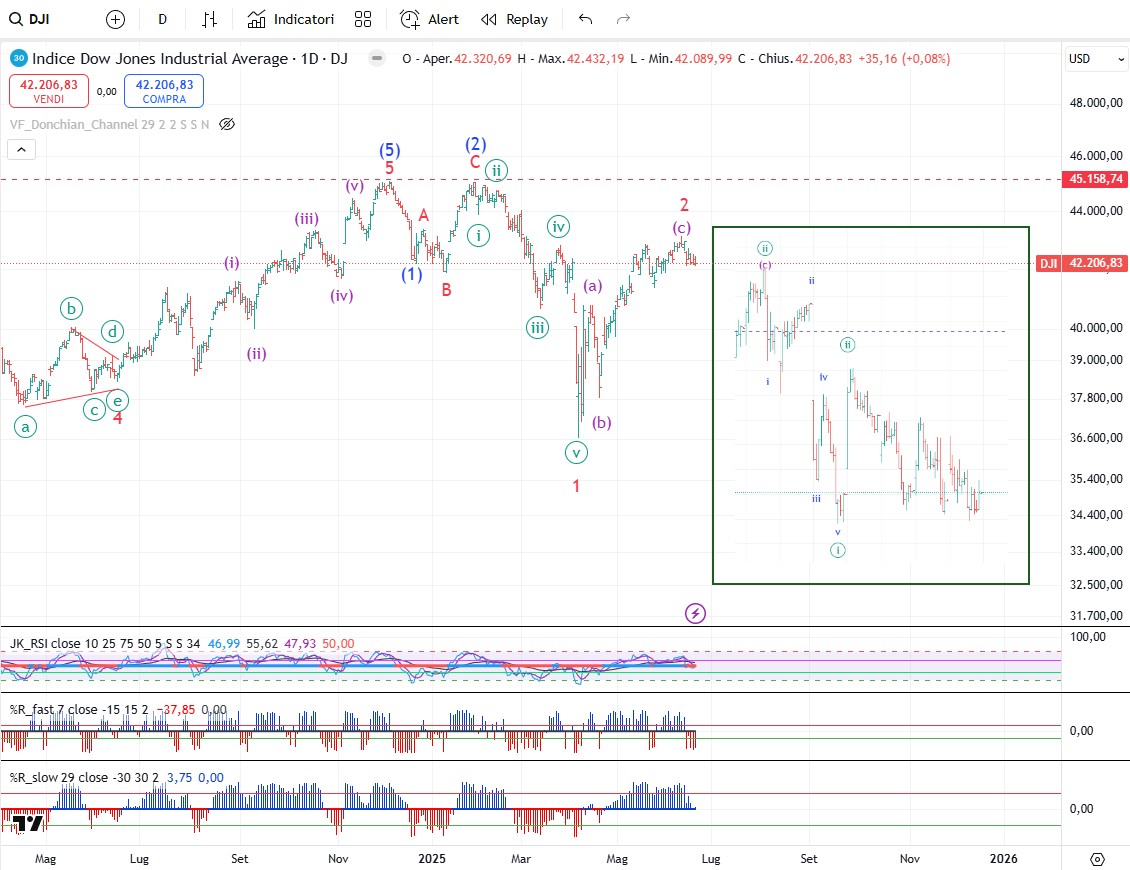Select the VF_Donchian_Channel legend name
Screen dimensions: 1130x870
tap(110, 124)
